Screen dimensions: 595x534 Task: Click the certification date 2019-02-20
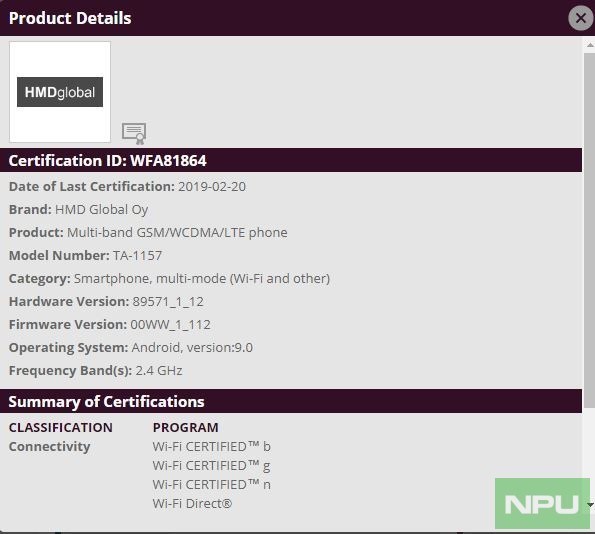click(x=212, y=186)
